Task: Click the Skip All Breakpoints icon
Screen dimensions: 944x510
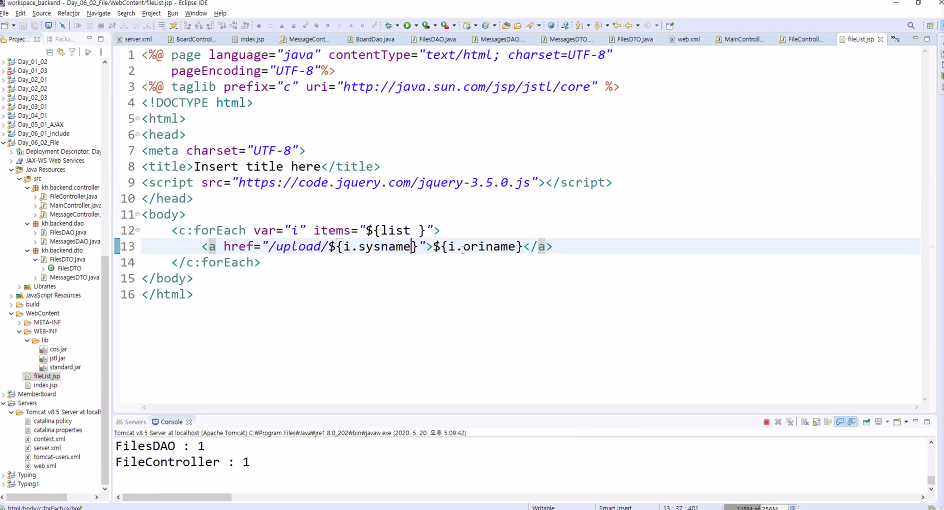Action: (x=62, y=25)
